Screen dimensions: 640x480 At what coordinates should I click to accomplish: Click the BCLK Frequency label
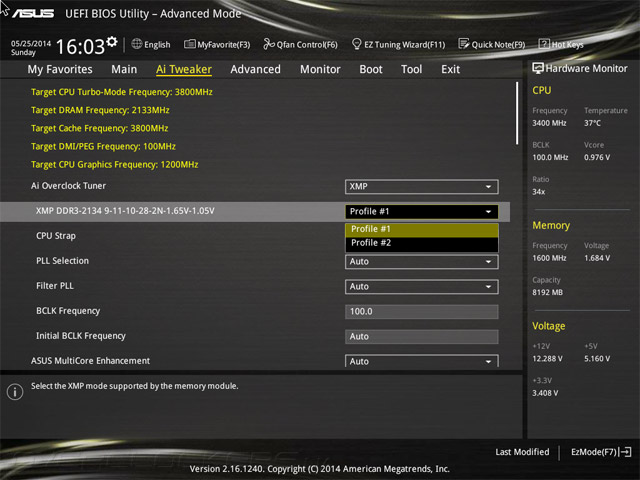[x=68, y=311]
